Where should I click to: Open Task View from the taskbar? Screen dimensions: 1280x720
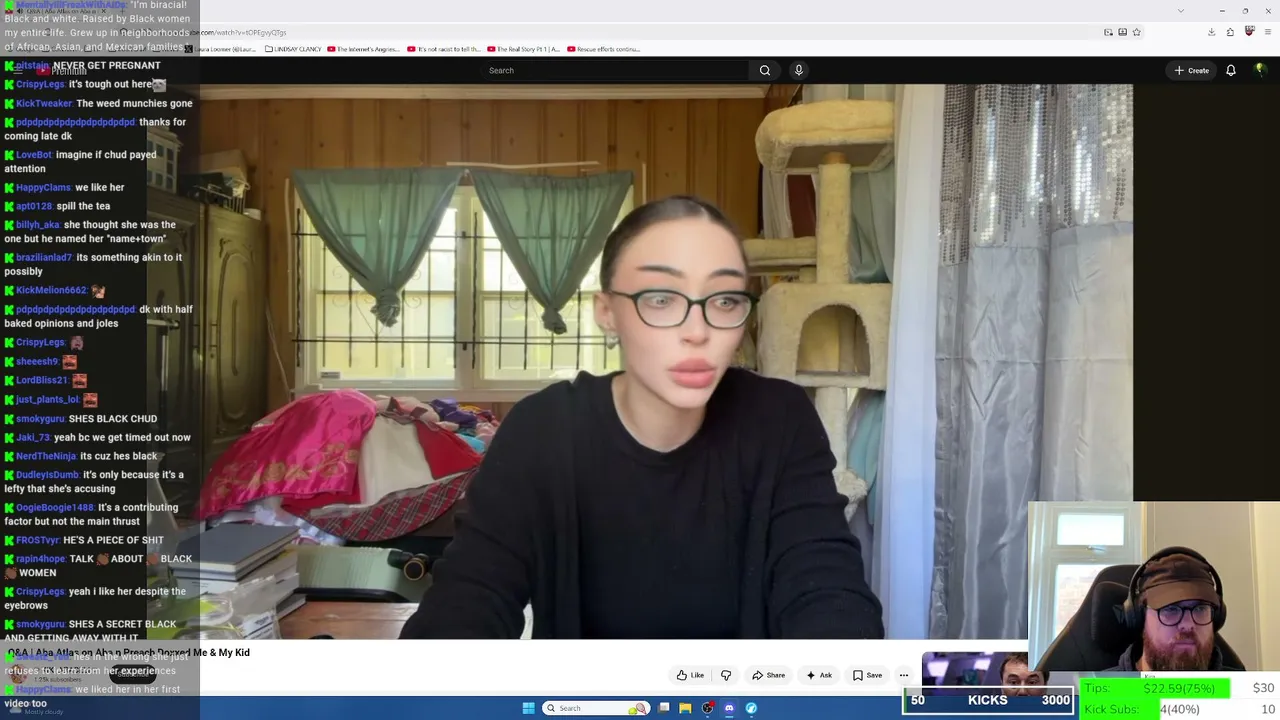click(x=664, y=708)
